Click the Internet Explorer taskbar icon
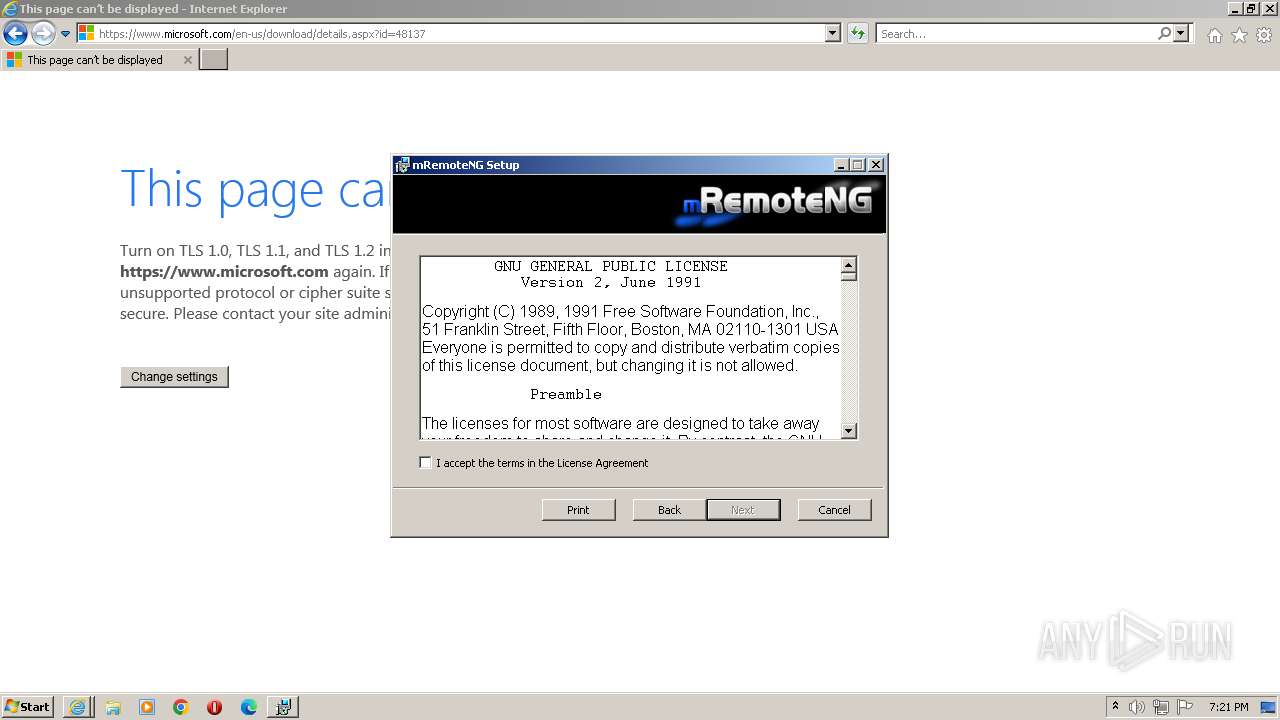 (x=78, y=707)
